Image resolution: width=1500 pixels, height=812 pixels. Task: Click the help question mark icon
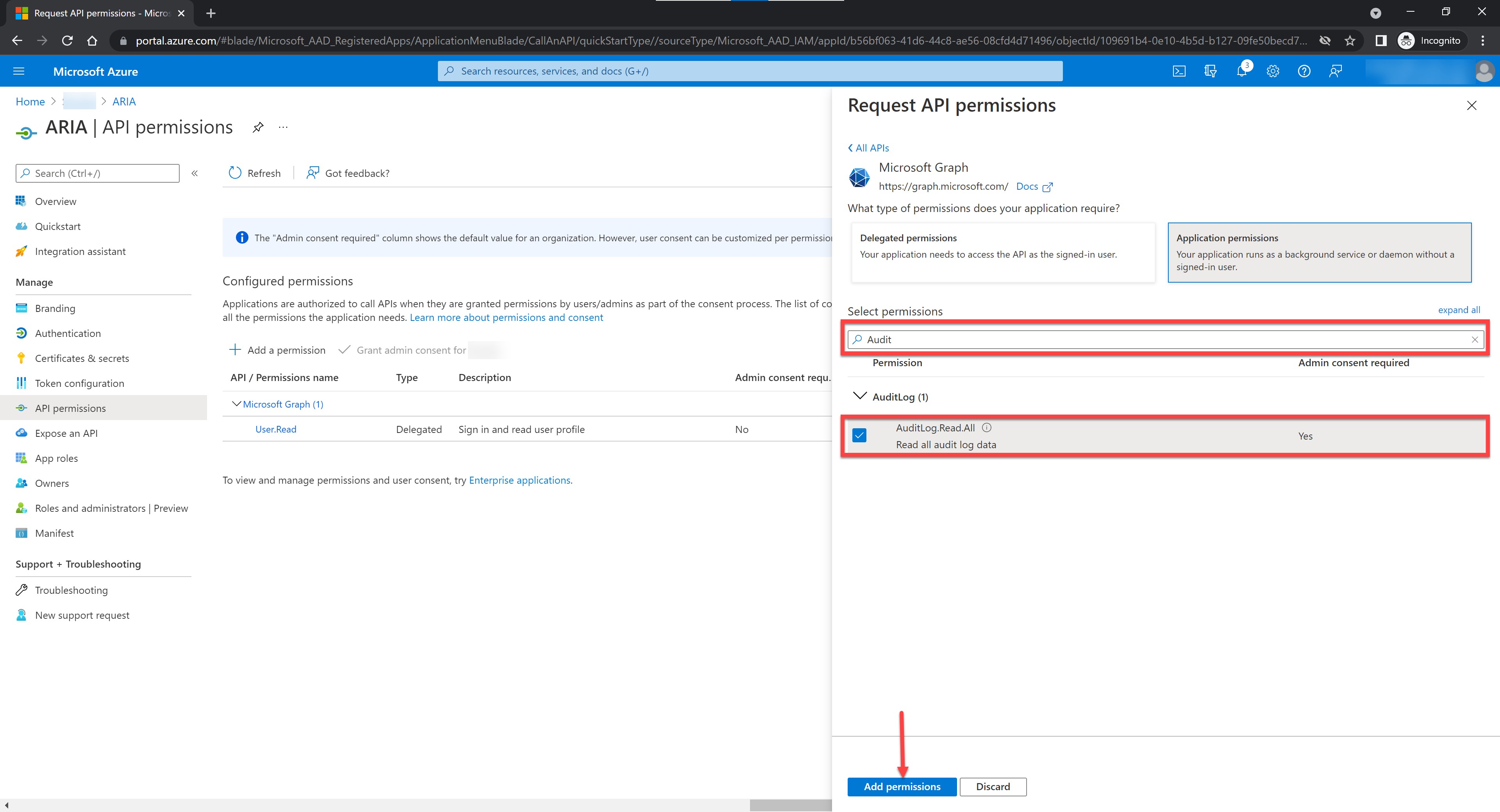pyautogui.click(x=1304, y=71)
